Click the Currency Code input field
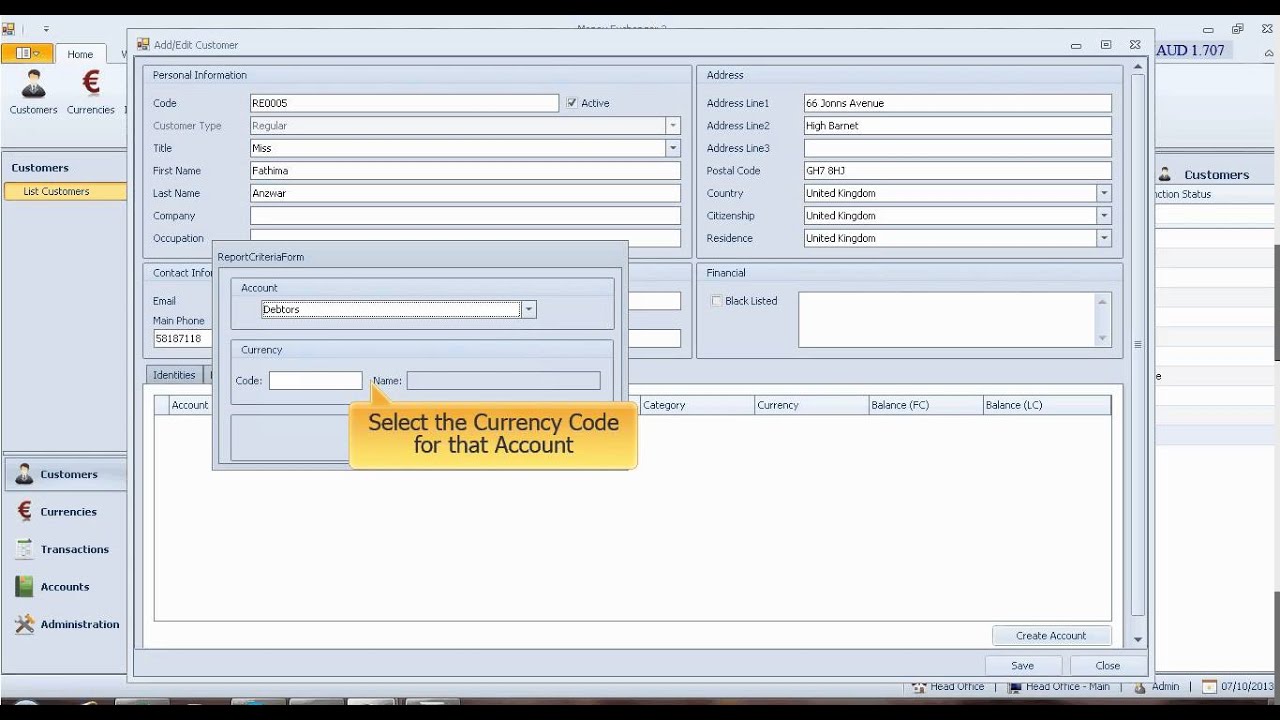Viewport: 1280px width, 720px height. point(315,381)
